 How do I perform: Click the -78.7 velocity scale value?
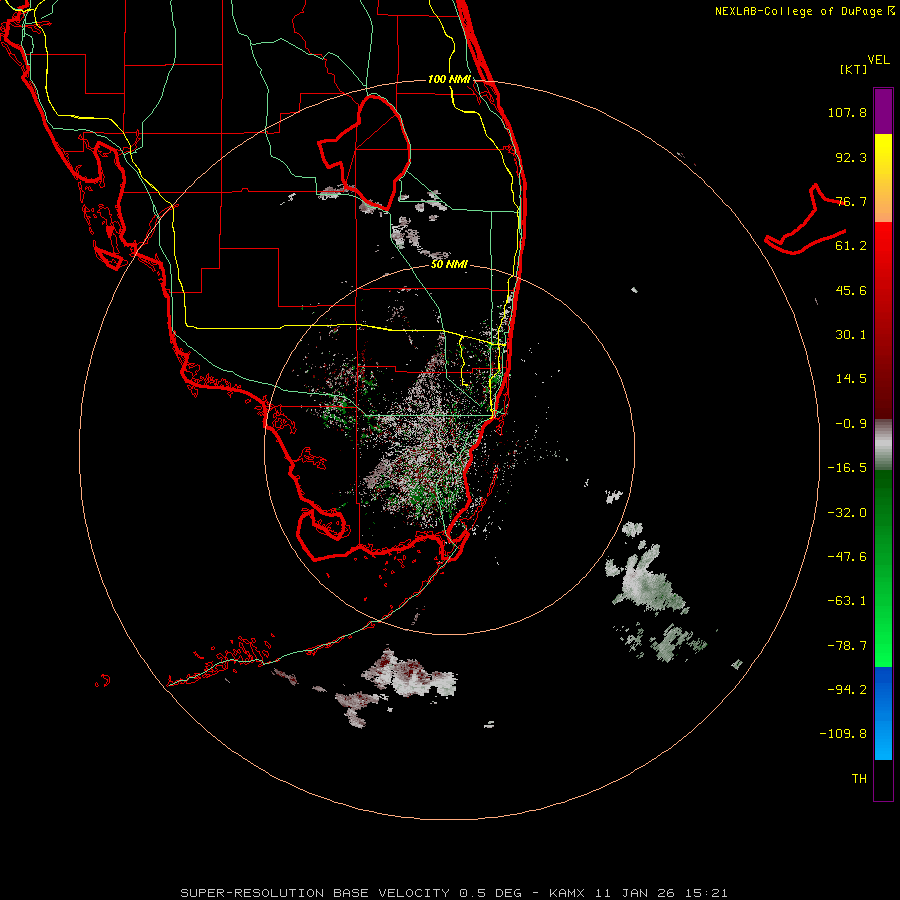click(847, 646)
